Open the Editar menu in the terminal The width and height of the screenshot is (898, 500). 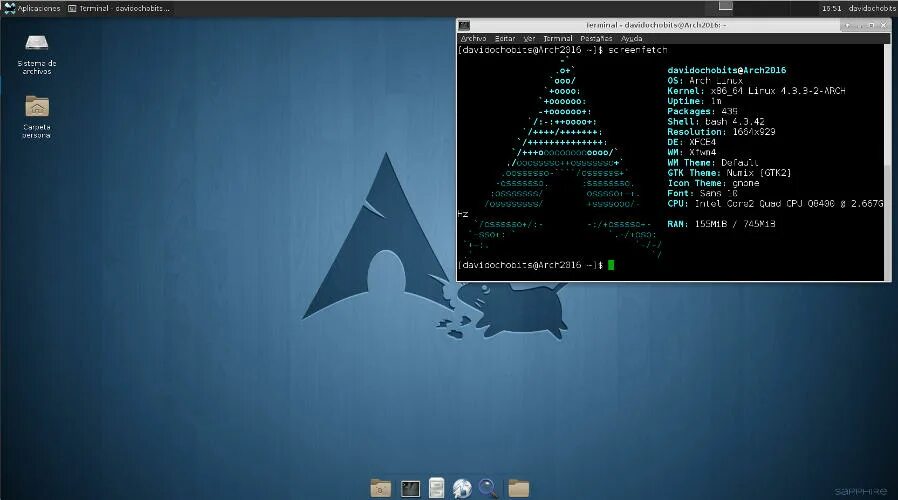tap(505, 38)
